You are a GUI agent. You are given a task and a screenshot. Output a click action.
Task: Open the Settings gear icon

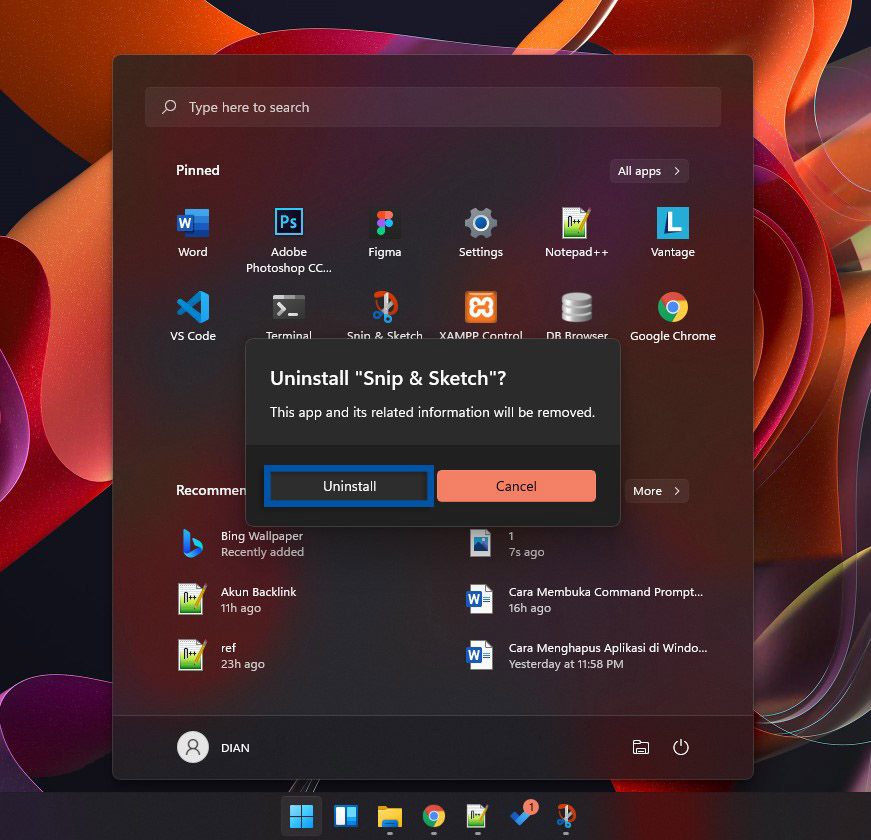[x=480, y=223]
